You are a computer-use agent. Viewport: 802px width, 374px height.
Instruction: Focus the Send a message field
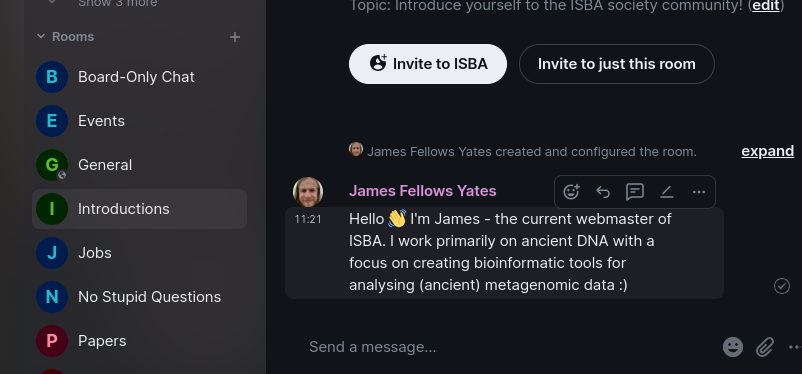click(509, 347)
